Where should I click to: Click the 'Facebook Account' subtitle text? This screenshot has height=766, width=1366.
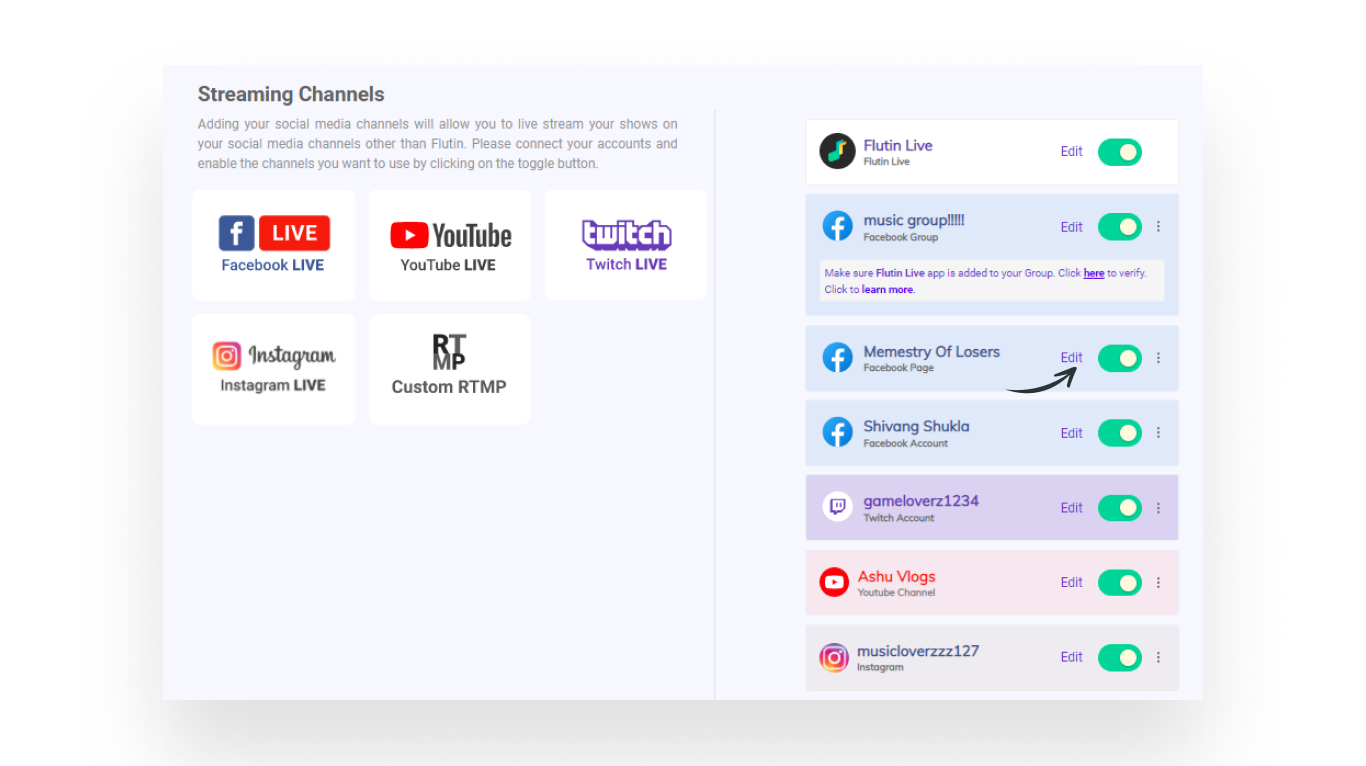906,443
